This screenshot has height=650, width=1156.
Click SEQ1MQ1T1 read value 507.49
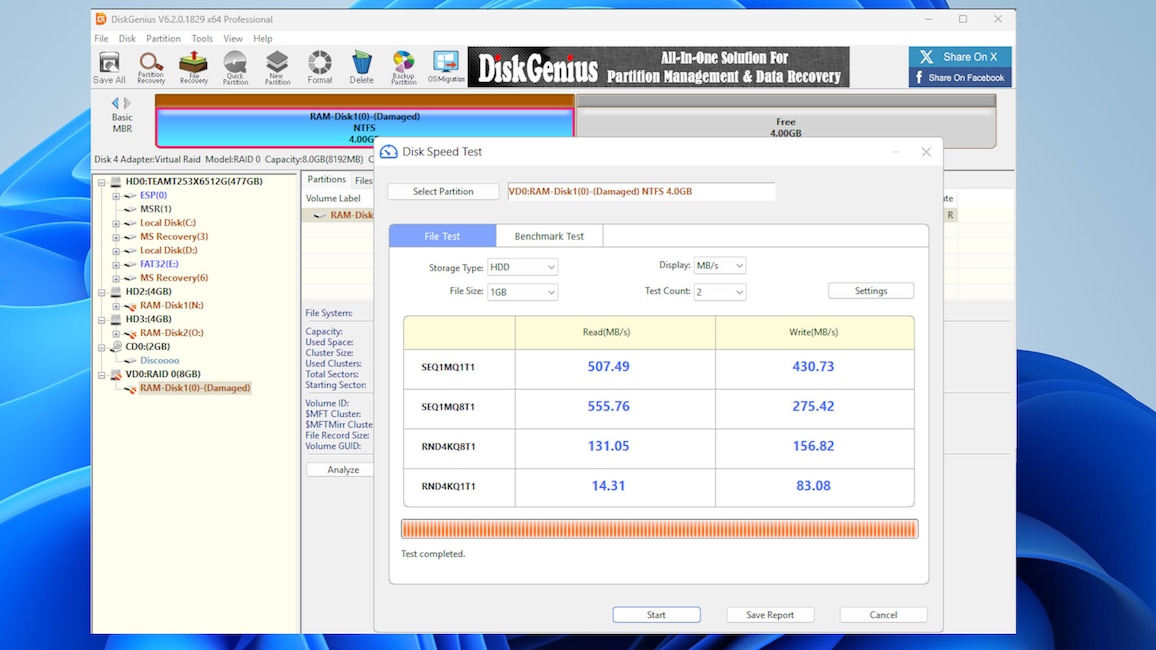608,366
